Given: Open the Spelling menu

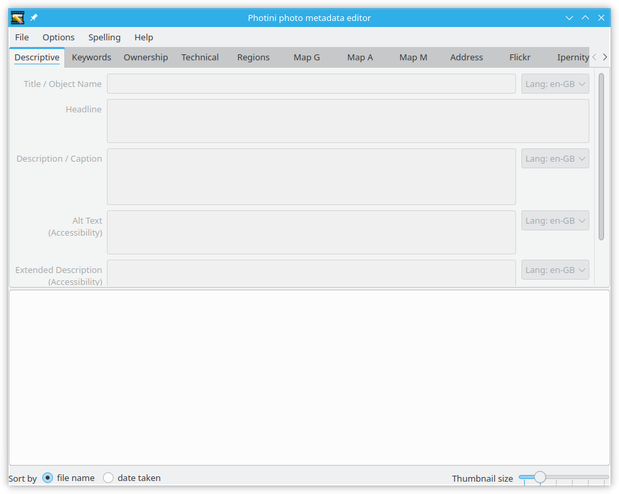Looking at the screenshot, I should coord(104,37).
